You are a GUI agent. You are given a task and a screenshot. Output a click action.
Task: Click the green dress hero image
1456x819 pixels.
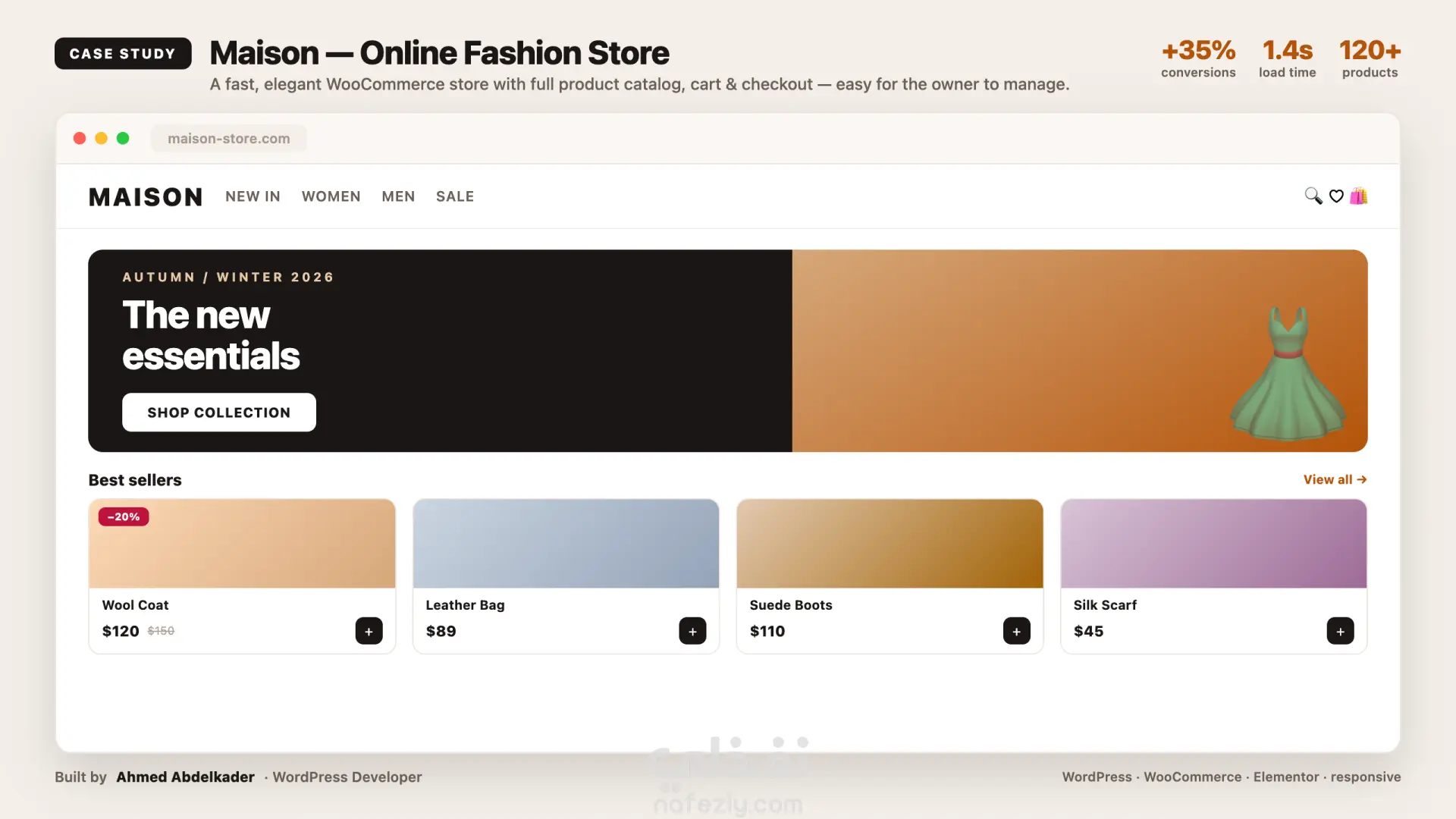(1288, 373)
